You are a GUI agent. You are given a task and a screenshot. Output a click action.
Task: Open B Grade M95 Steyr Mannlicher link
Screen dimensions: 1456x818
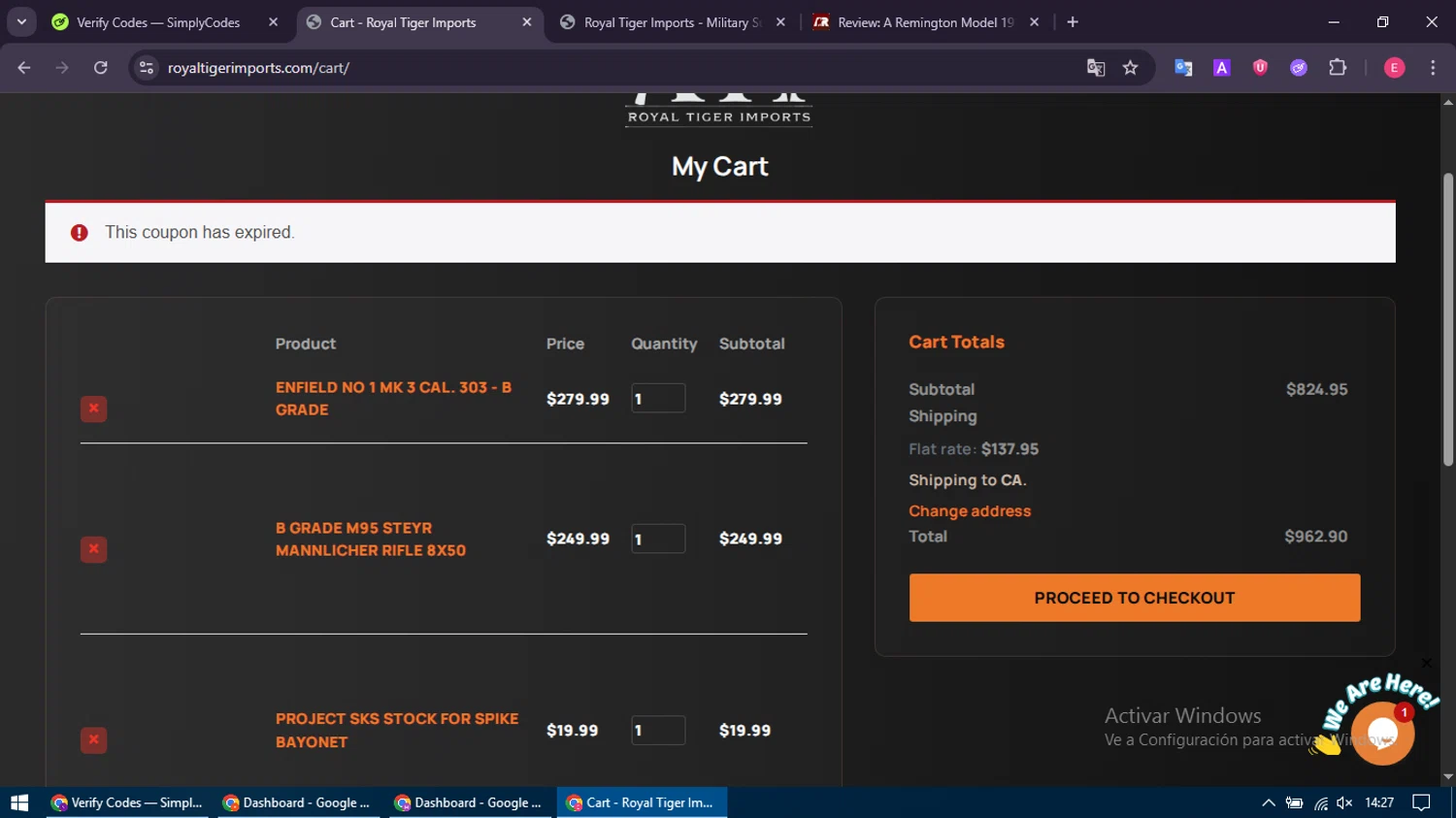[x=371, y=540]
